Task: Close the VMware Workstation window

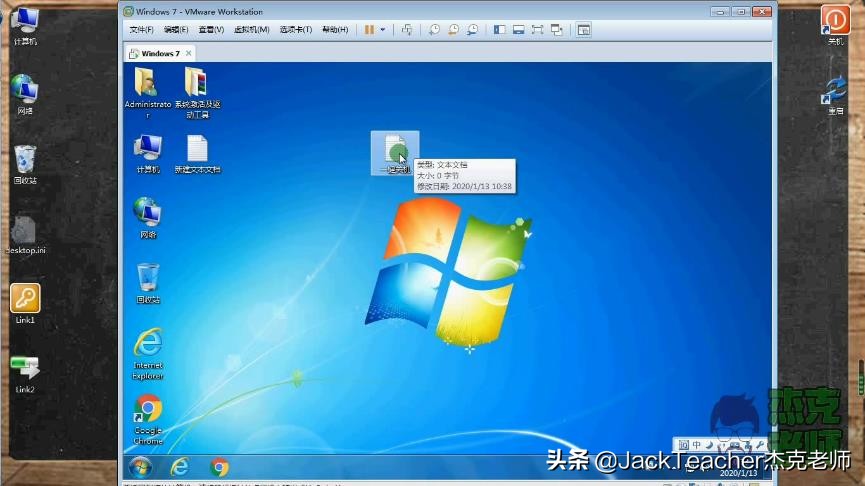Action: [x=762, y=12]
